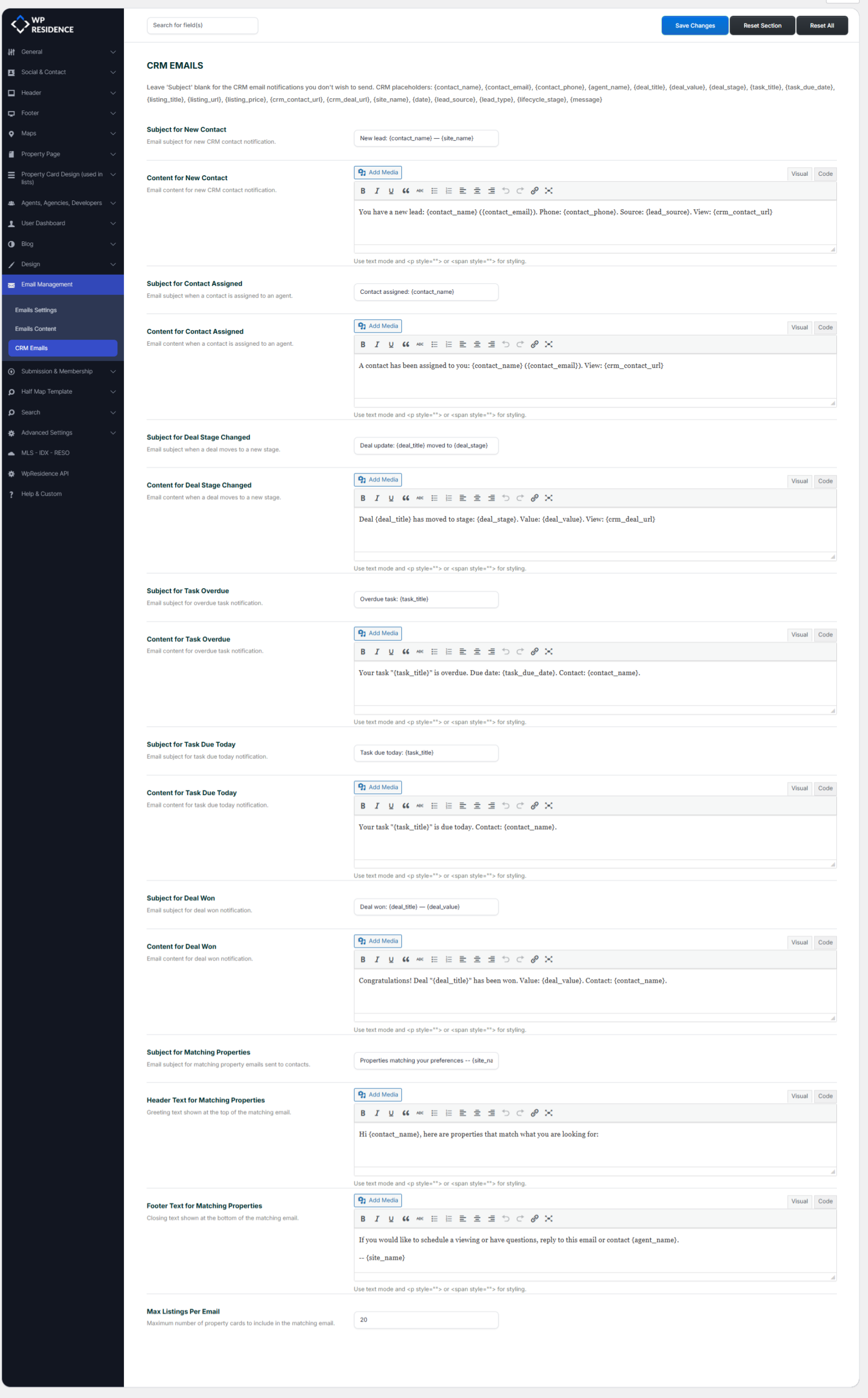Switch New Contact editor to Code tab
The width and height of the screenshot is (868, 1398).
[x=825, y=174]
